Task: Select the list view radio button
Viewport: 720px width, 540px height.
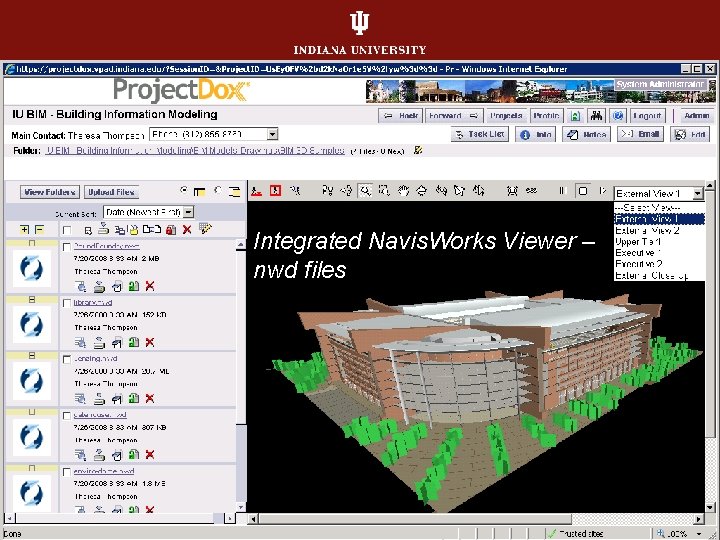Action: [218, 191]
